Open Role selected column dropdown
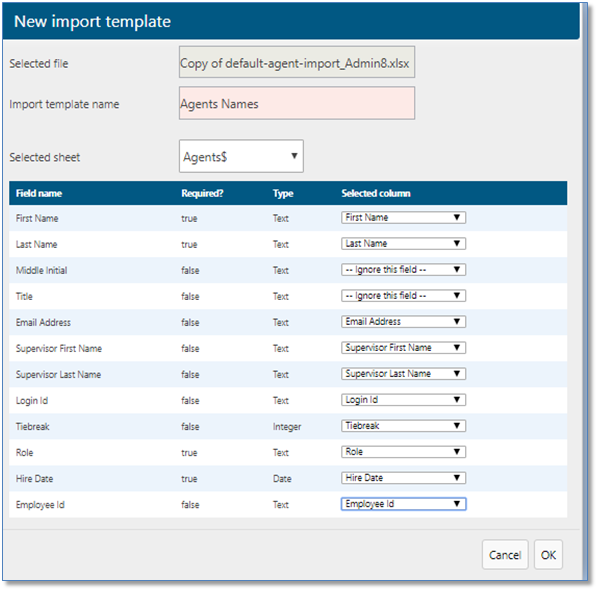This screenshot has height=591, width=598. [403, 452]
